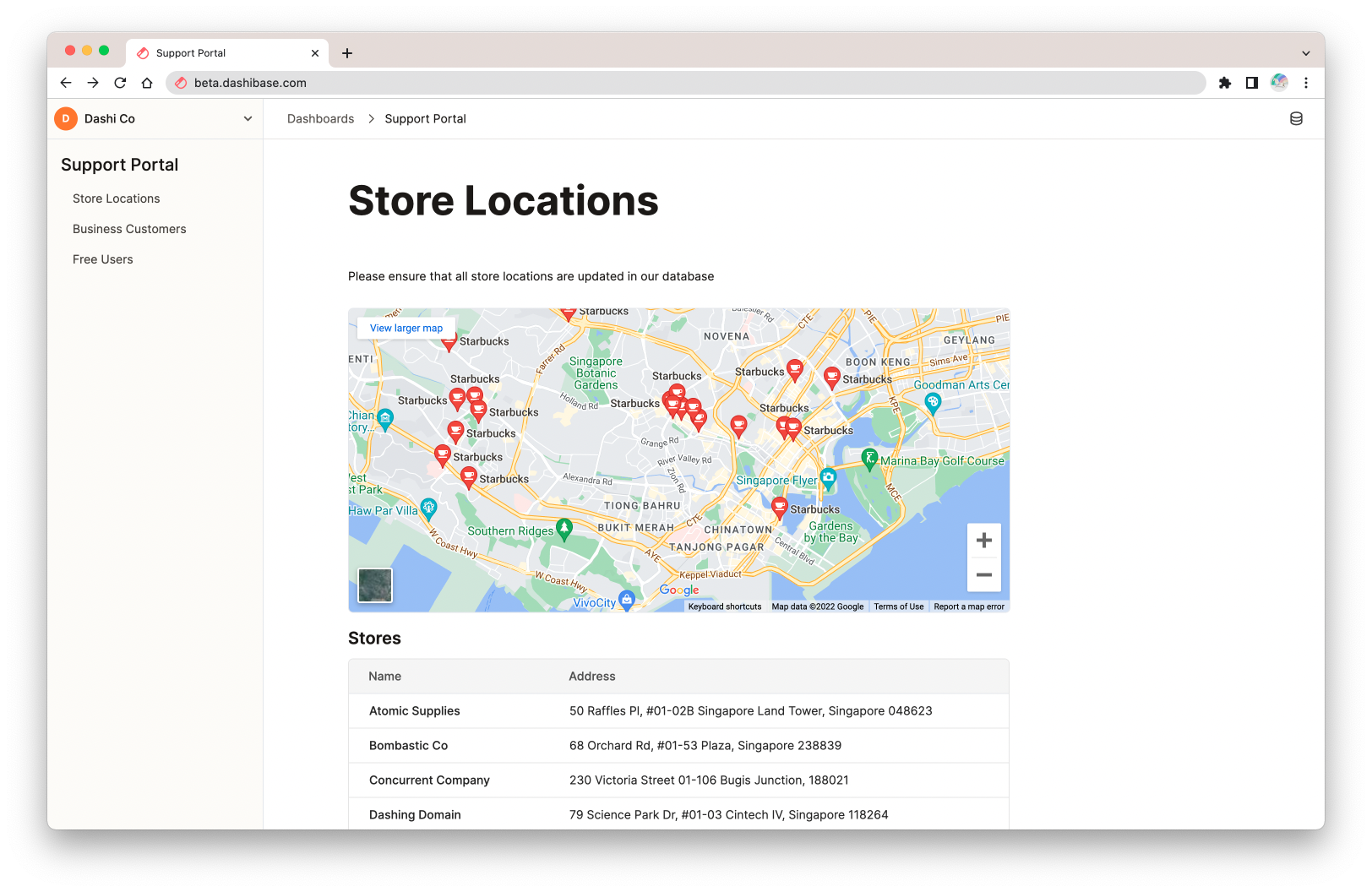1372x892 pixels.
Task: Click Starbucks pin near Gardens by the Bay
Action: (x=780, y=508)
